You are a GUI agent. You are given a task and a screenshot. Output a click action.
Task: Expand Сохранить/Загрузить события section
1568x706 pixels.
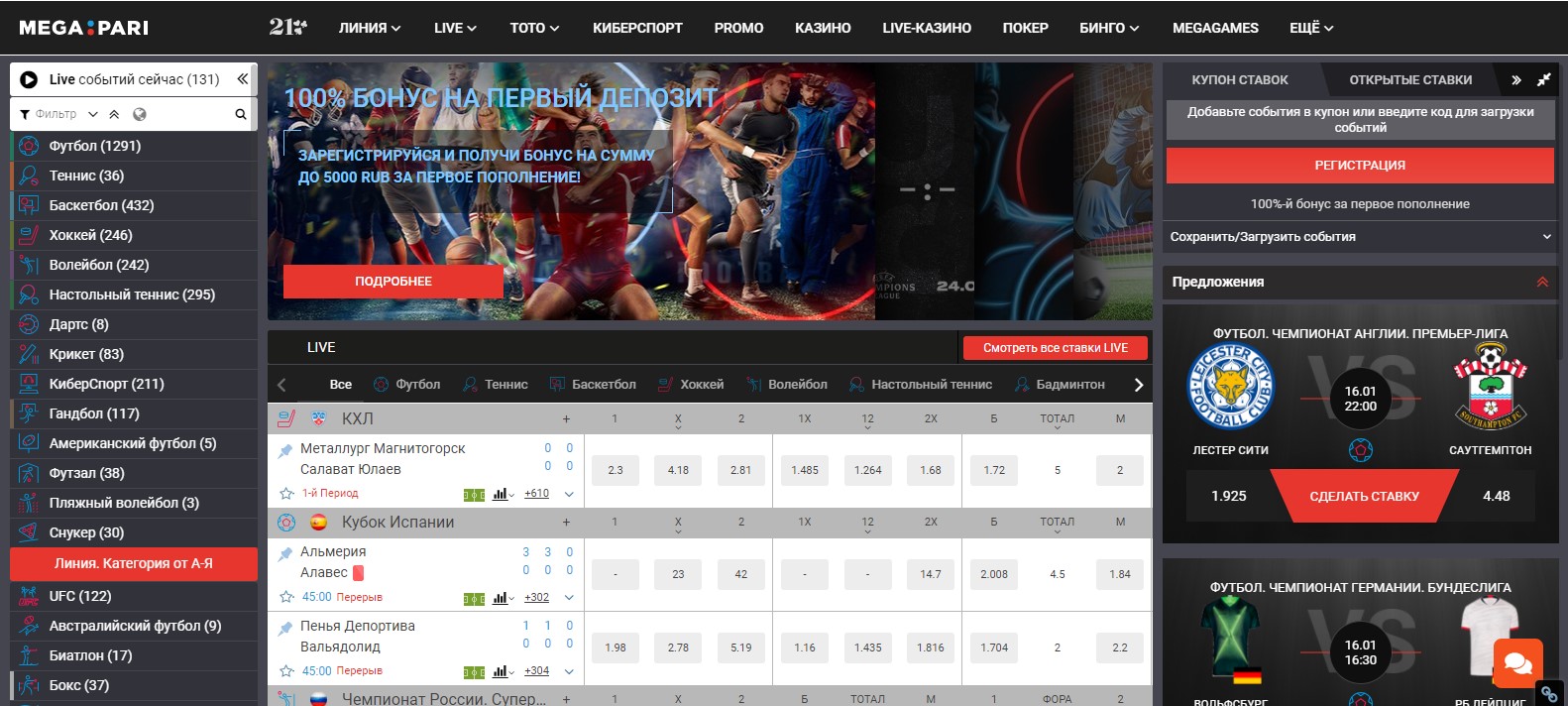(x=1360, y=236)
